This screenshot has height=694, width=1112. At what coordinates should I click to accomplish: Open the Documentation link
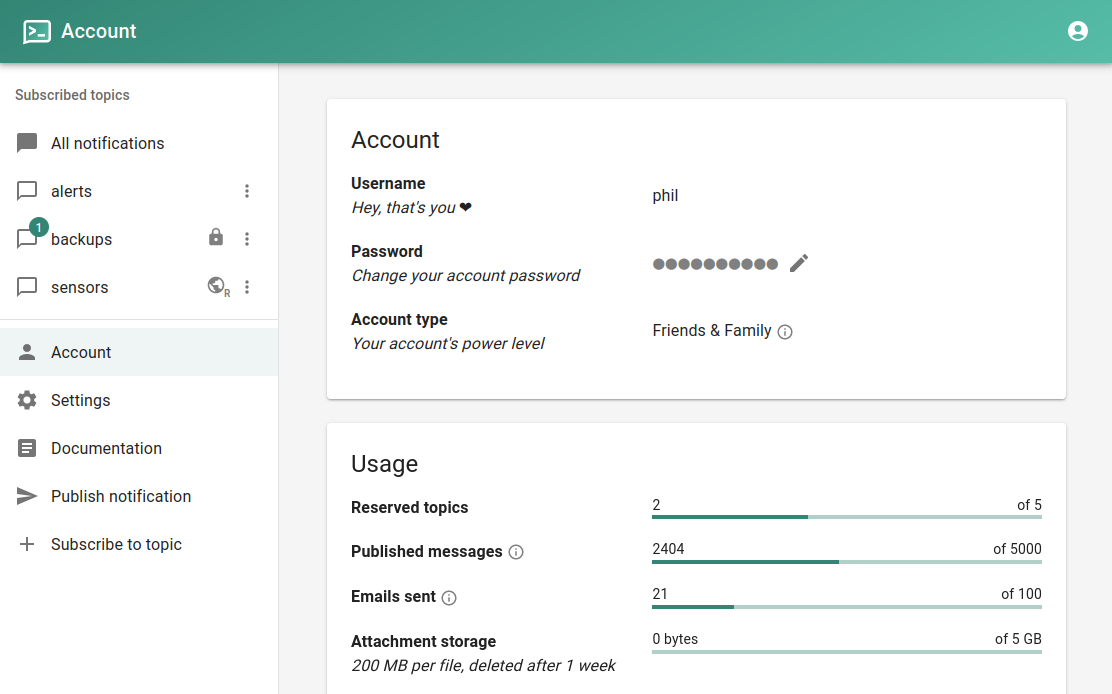(x=106, y=448)
